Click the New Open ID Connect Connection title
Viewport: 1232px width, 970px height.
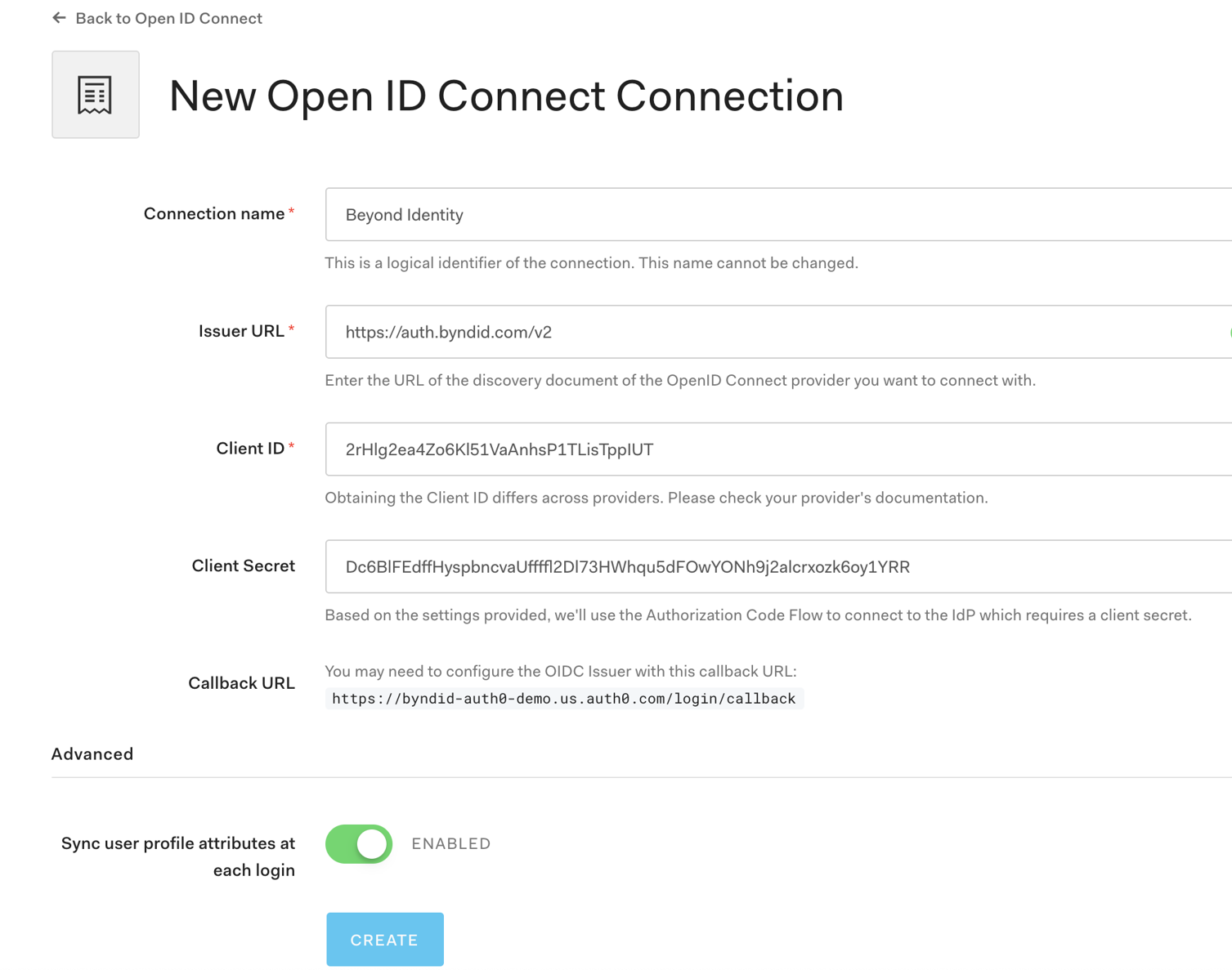point(506,96)
